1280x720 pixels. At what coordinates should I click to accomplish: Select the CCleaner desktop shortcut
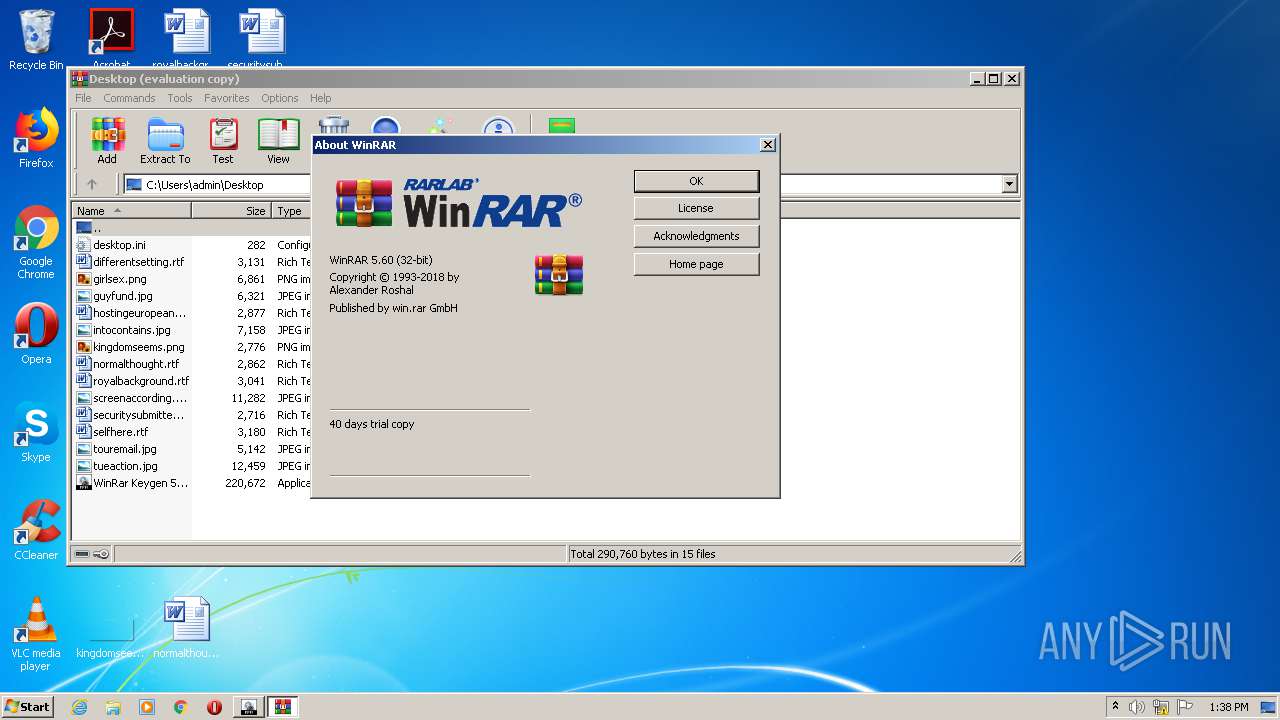pyautogui.click(x=36, y=530)
